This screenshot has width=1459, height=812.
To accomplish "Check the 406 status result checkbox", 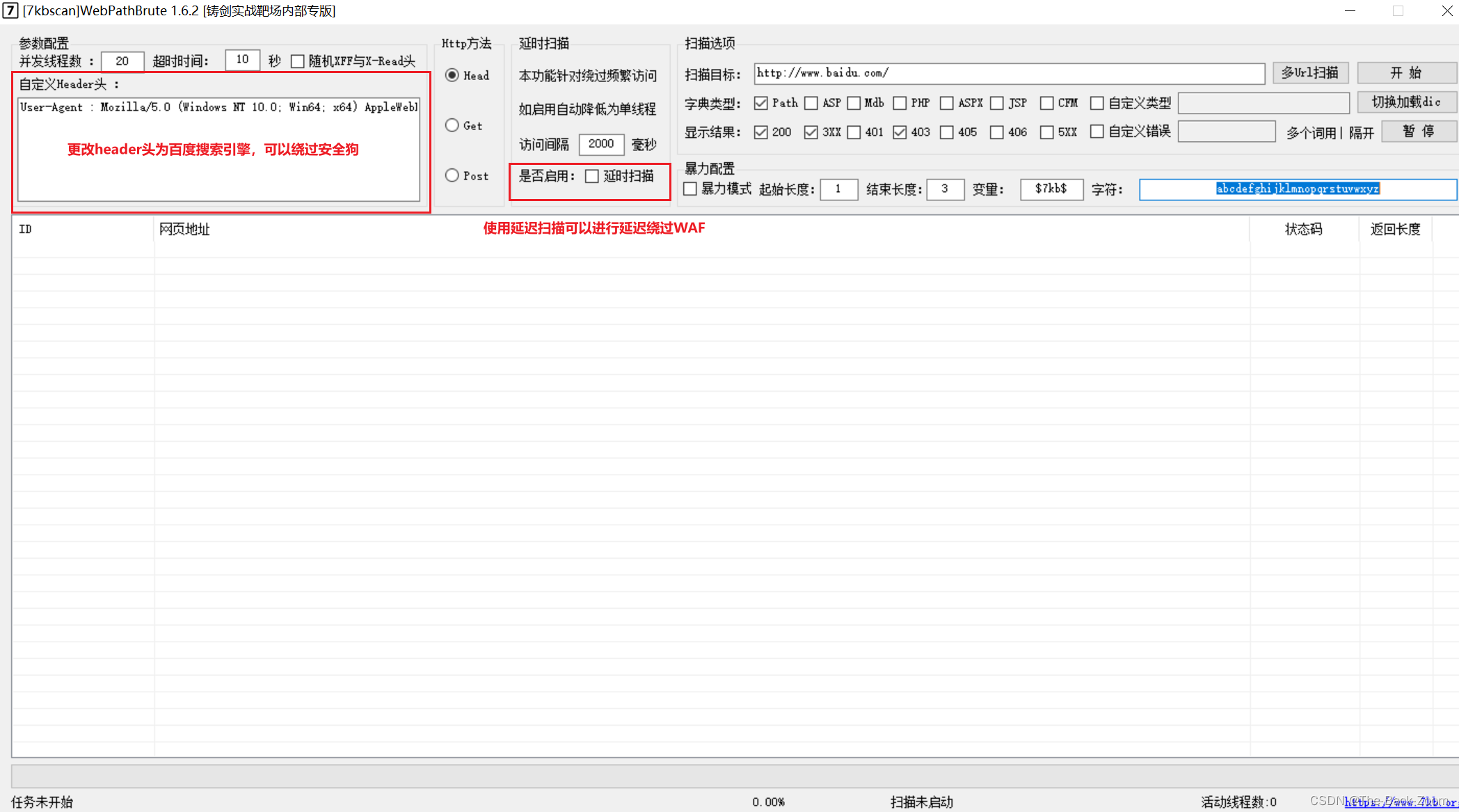I will tap(997, 132).
